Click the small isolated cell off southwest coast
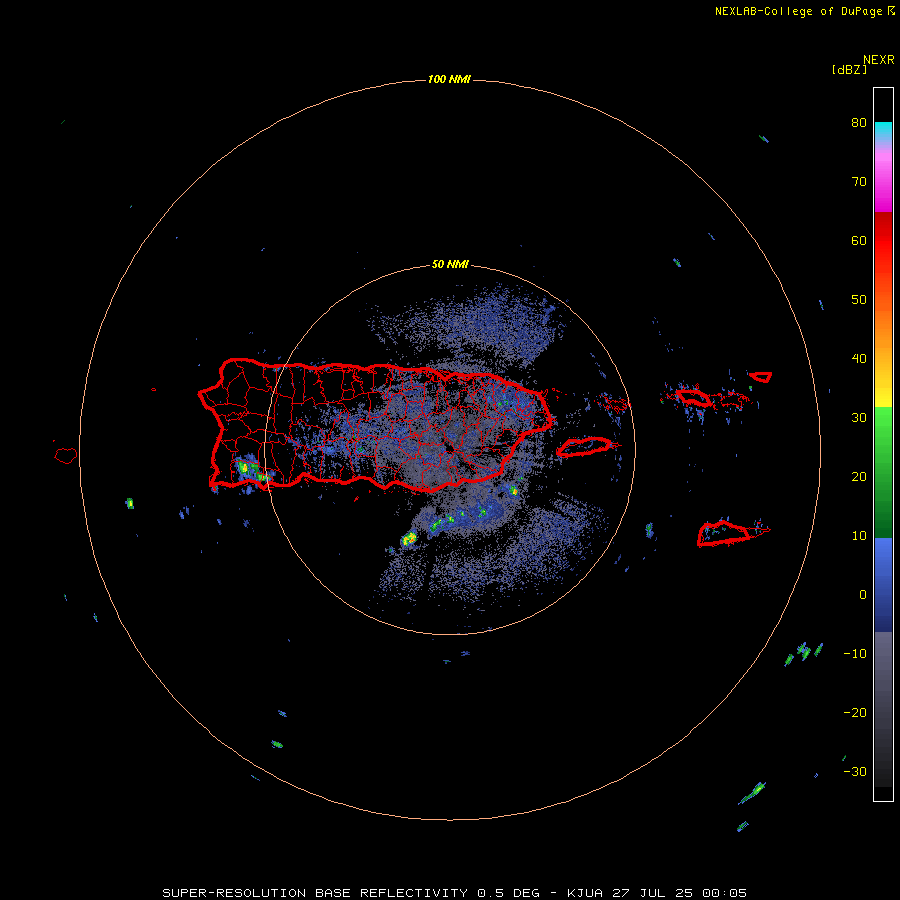The height and width of the screenshot is (900, 900). (x=130, y=503)
